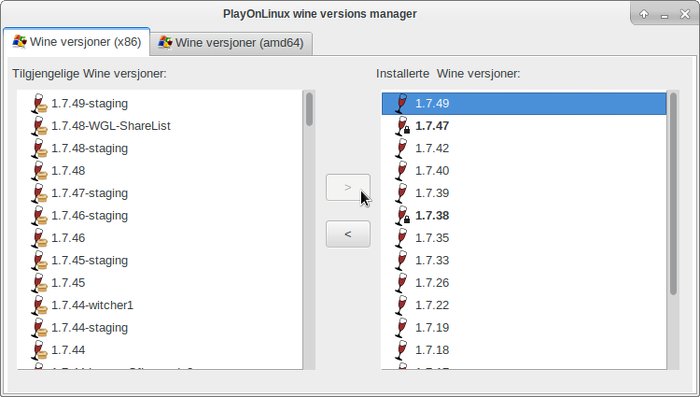700x397 pixels.
Task: Click the wine glass icon of installed 1.7.39
Action: click(x=402, y=193)
